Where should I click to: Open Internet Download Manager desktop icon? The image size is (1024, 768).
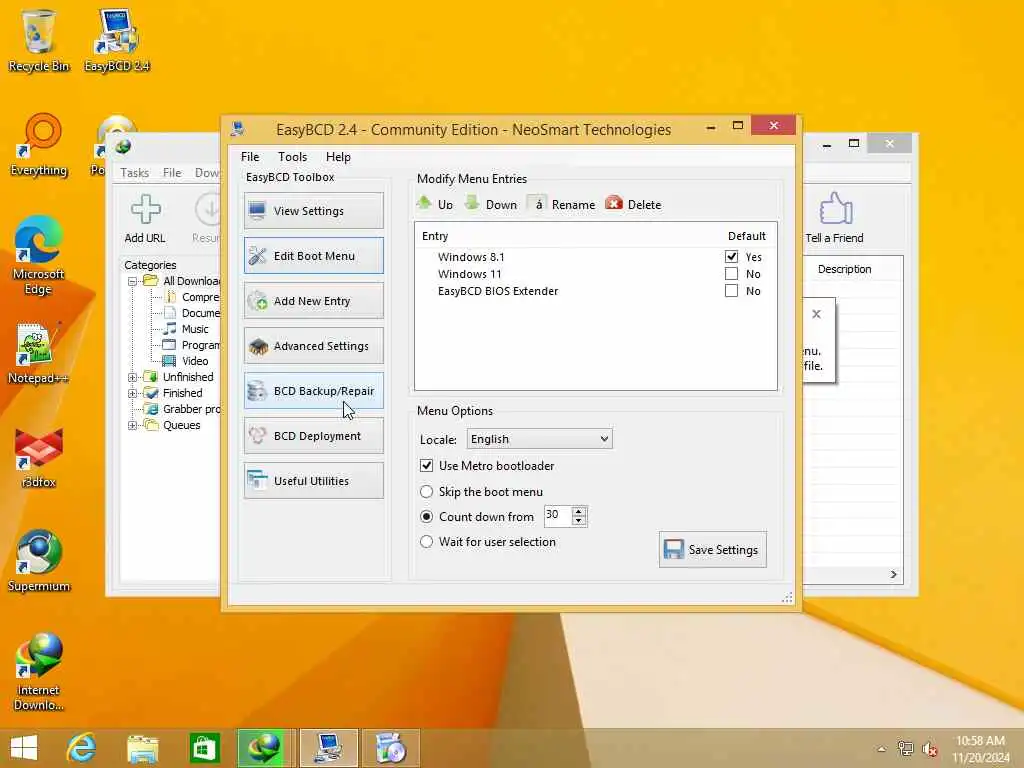click(39, 672)
